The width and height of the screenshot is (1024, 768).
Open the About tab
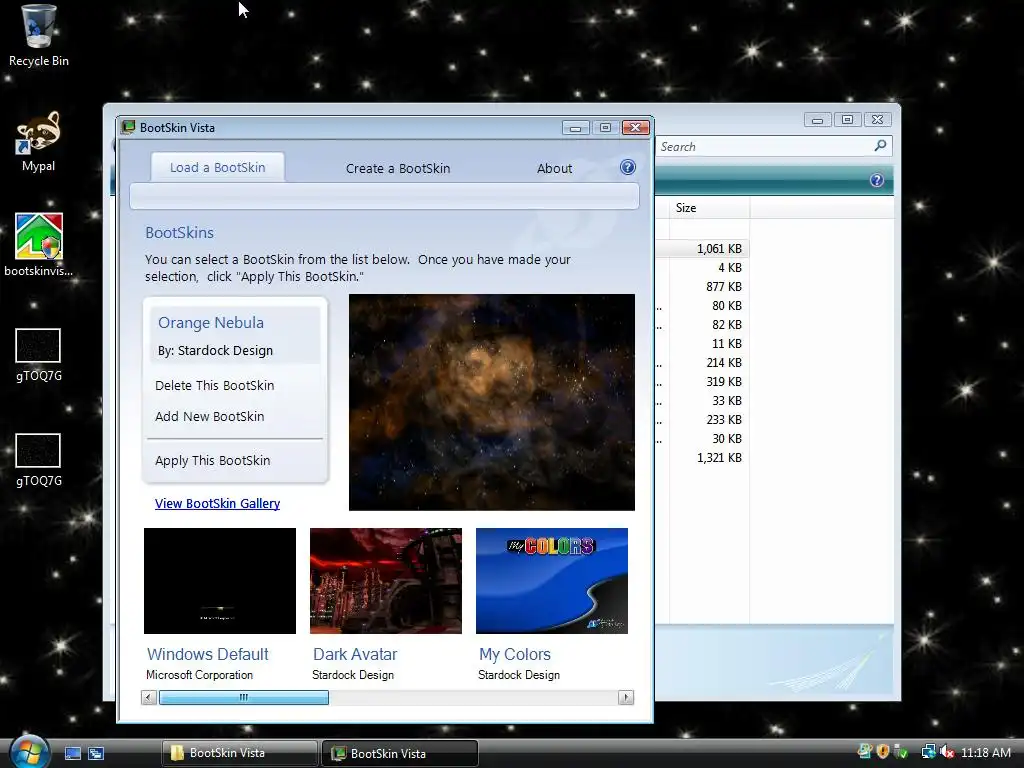554,168
